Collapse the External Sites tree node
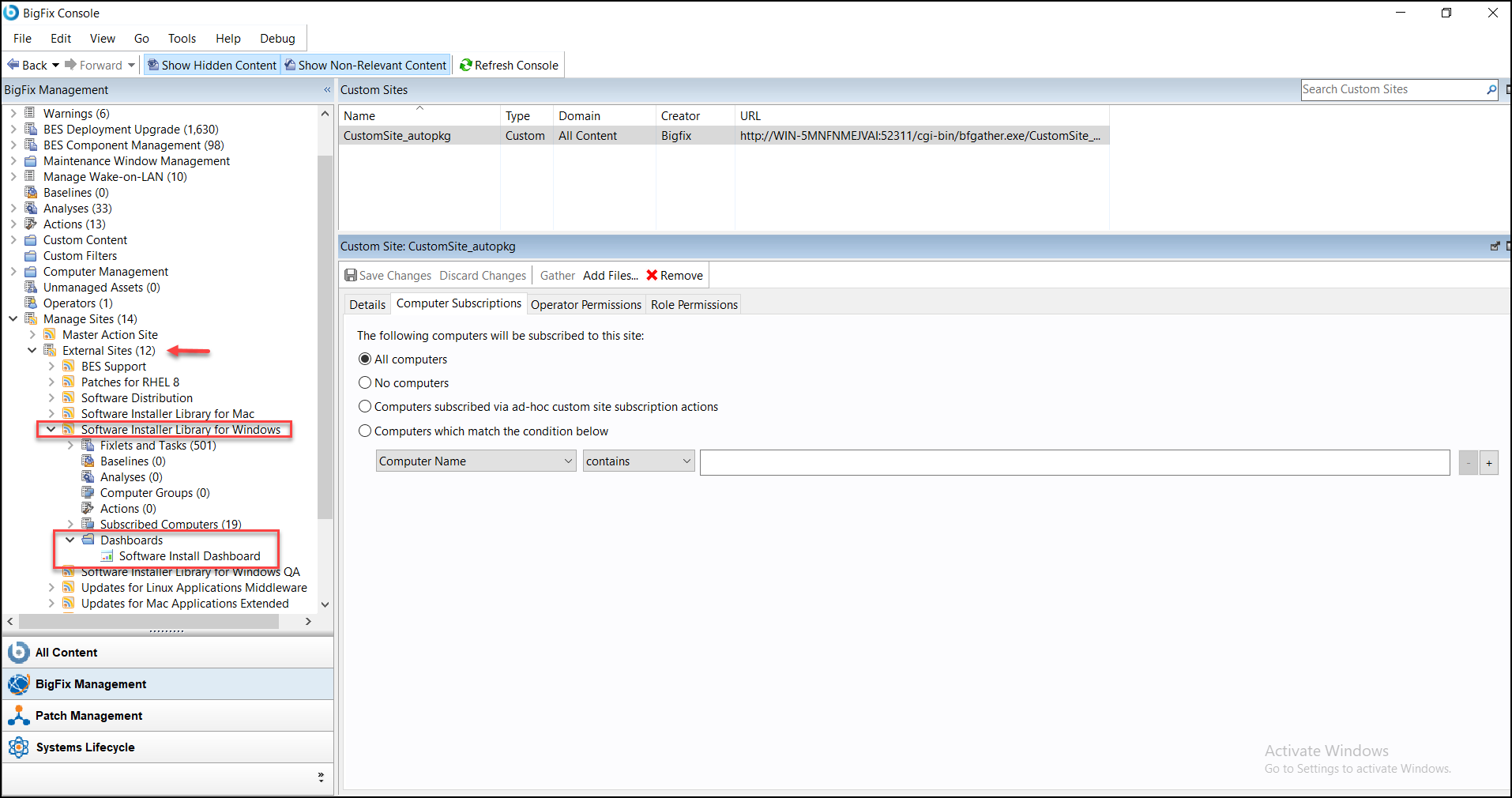1512x798 pixels. click(32, 350)
